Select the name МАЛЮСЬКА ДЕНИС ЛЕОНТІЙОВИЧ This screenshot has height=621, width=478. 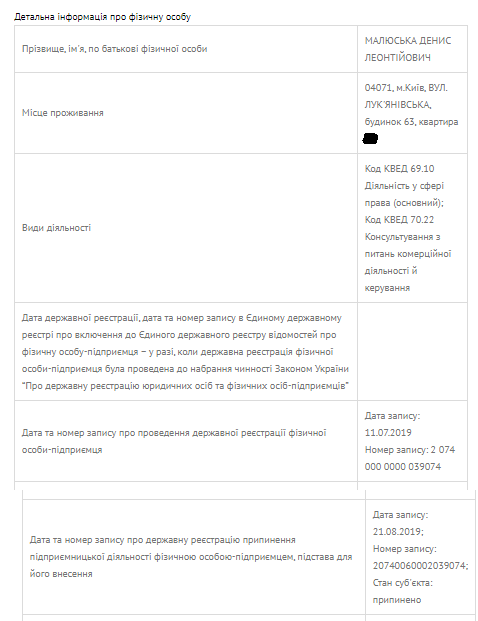coord(408,49)
